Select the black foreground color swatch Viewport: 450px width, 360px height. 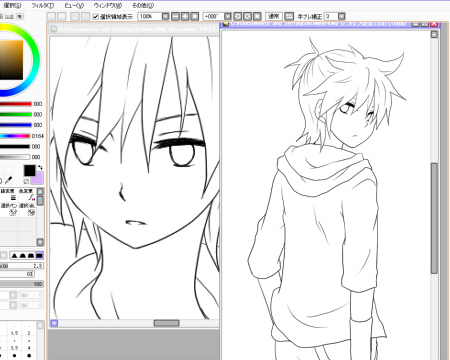point(29,170)
